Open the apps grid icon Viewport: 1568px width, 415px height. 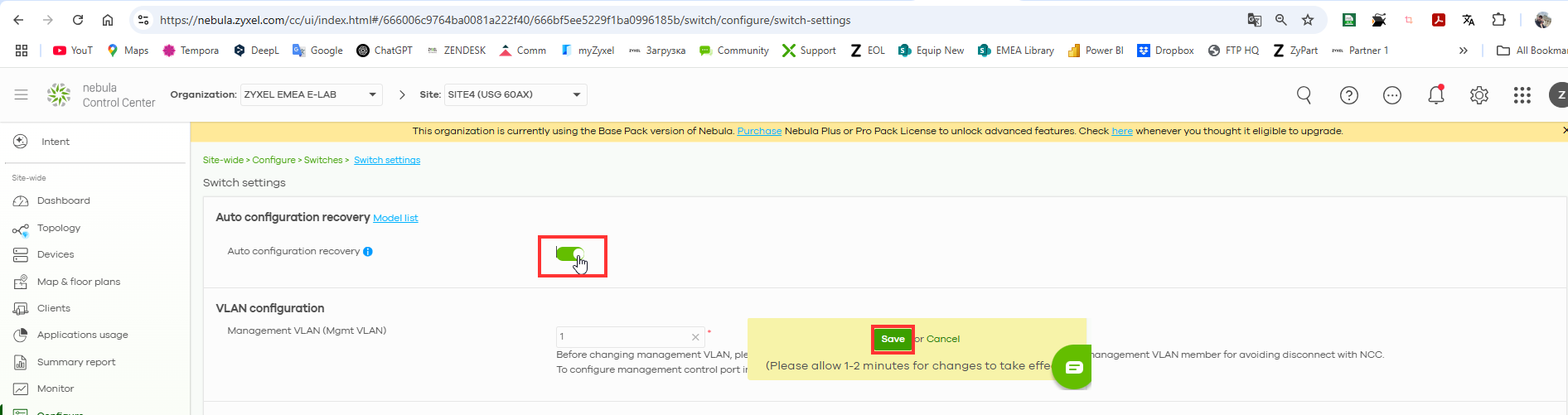[x=1522, y=95]
